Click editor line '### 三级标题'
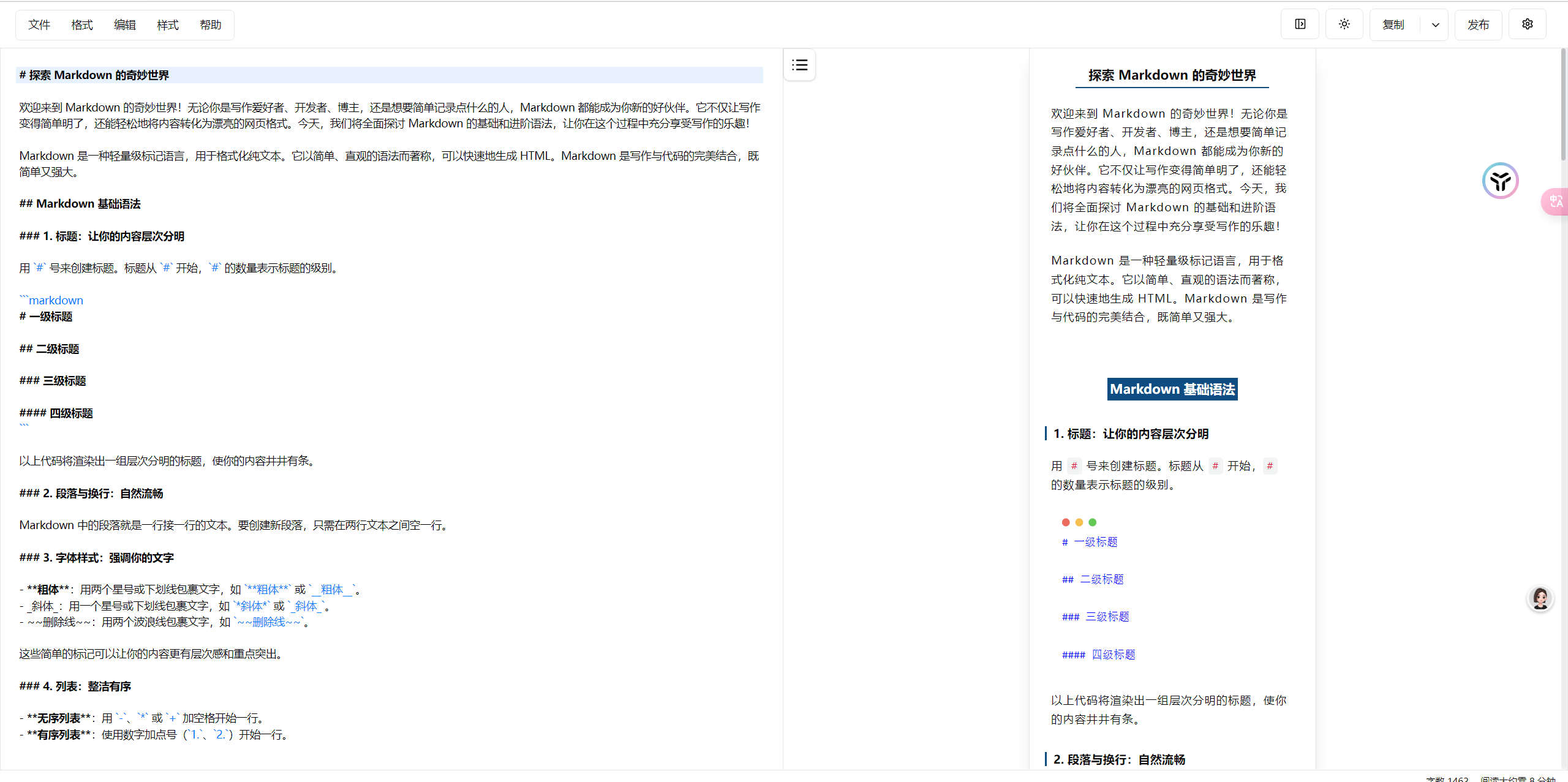 click(x=53, y=381)
